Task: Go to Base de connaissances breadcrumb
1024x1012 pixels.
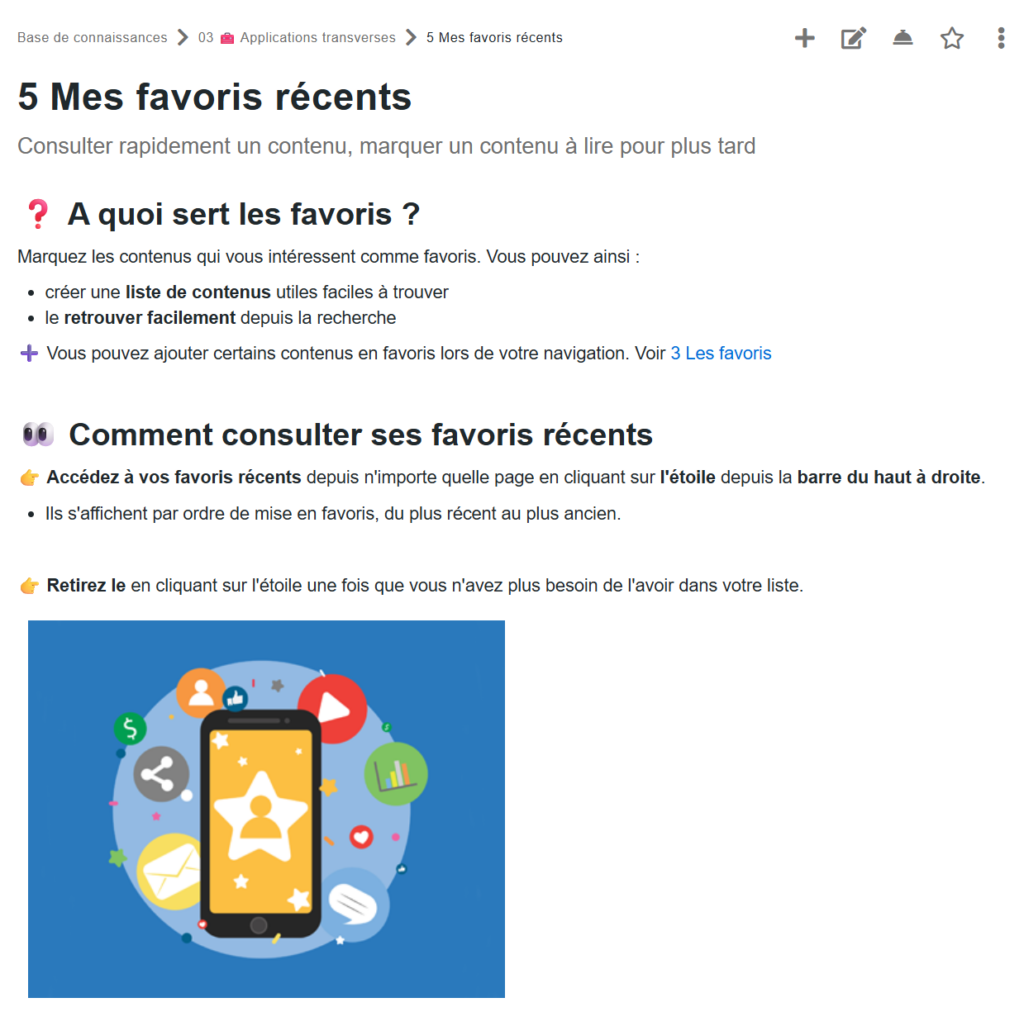Action: (x=92, y=38)
